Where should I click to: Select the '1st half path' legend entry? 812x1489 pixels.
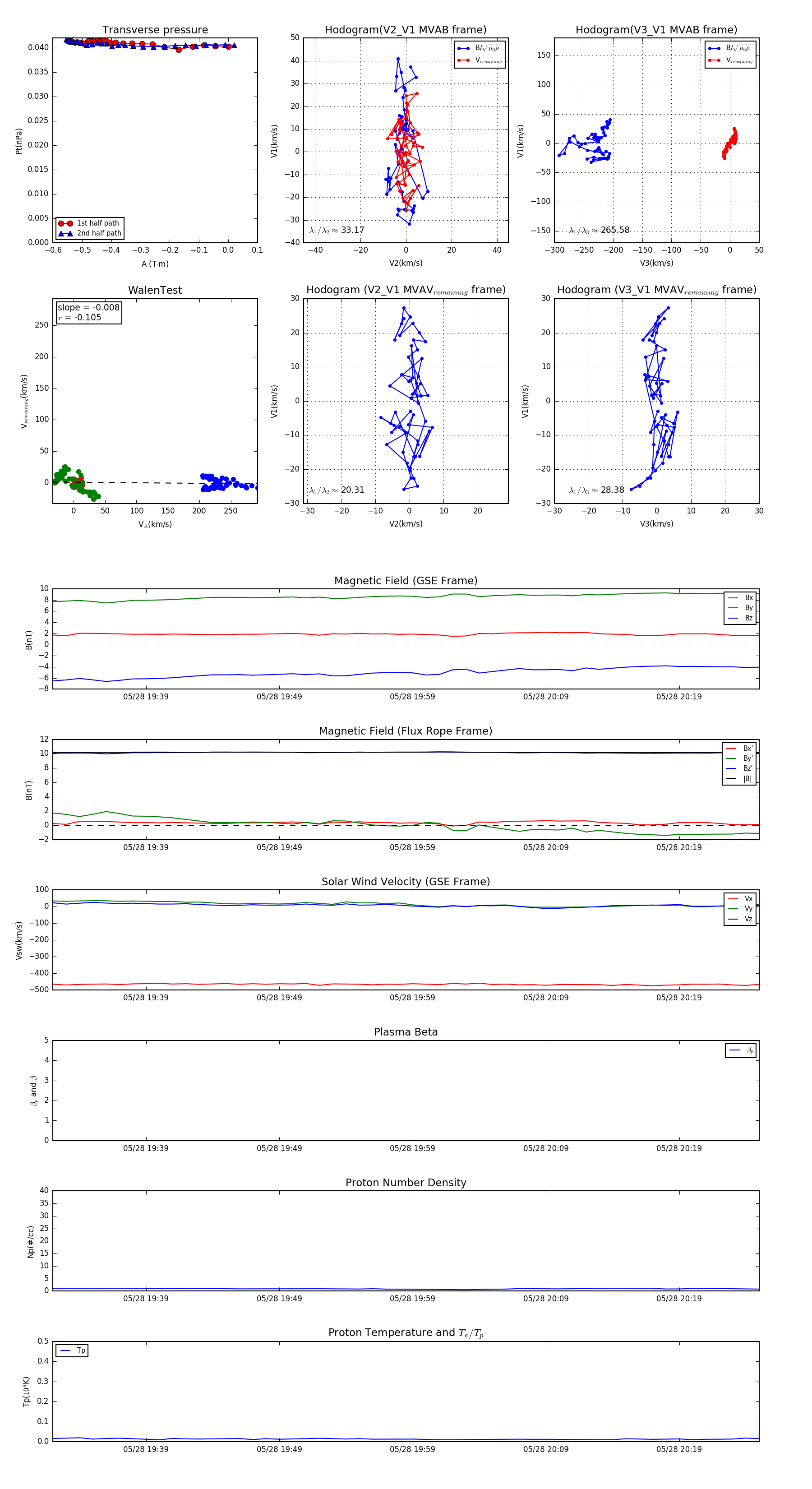click(90, 223)
